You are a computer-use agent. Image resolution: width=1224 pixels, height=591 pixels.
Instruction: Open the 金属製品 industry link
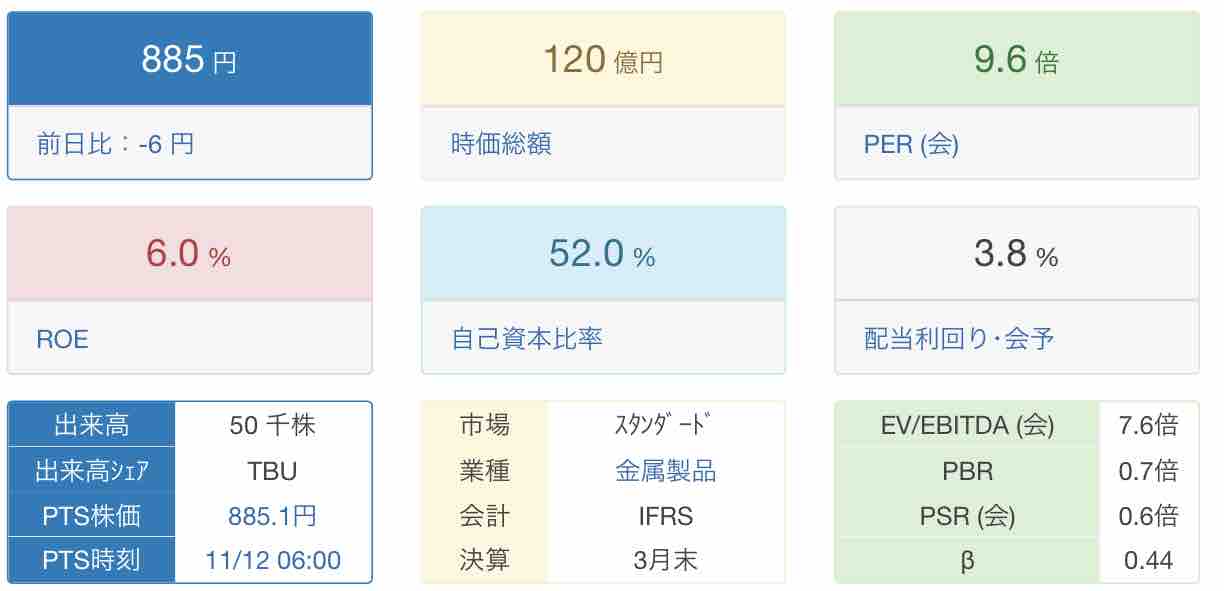[x=666, y=471]
